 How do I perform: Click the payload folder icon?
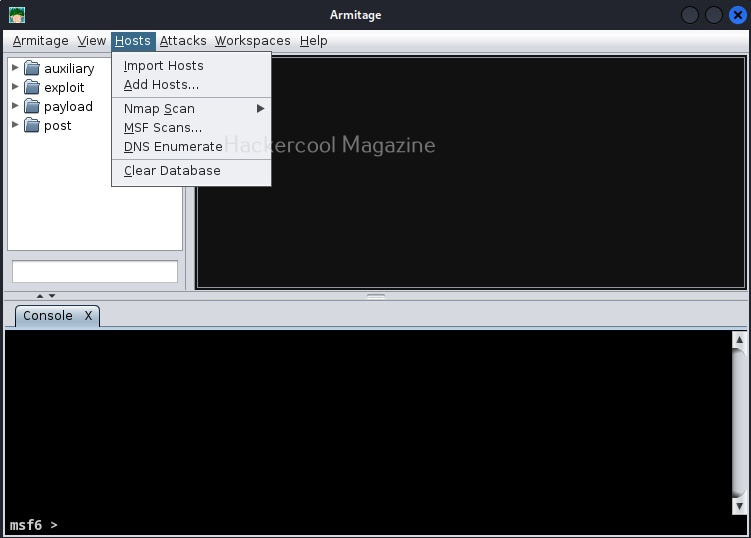click(x=32, y=106)
